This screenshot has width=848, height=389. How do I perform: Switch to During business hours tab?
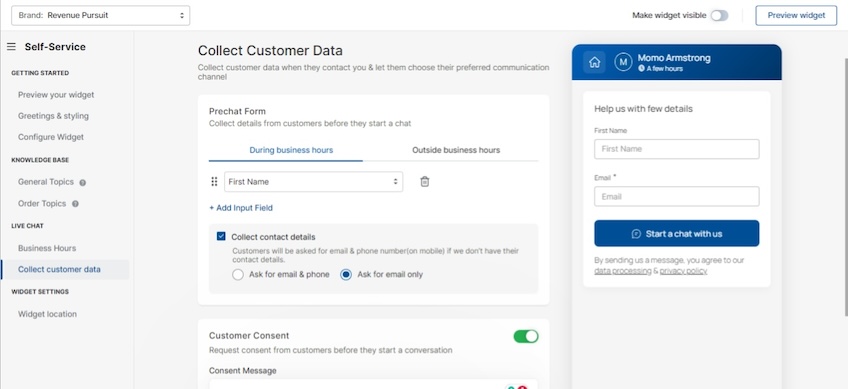291,150
